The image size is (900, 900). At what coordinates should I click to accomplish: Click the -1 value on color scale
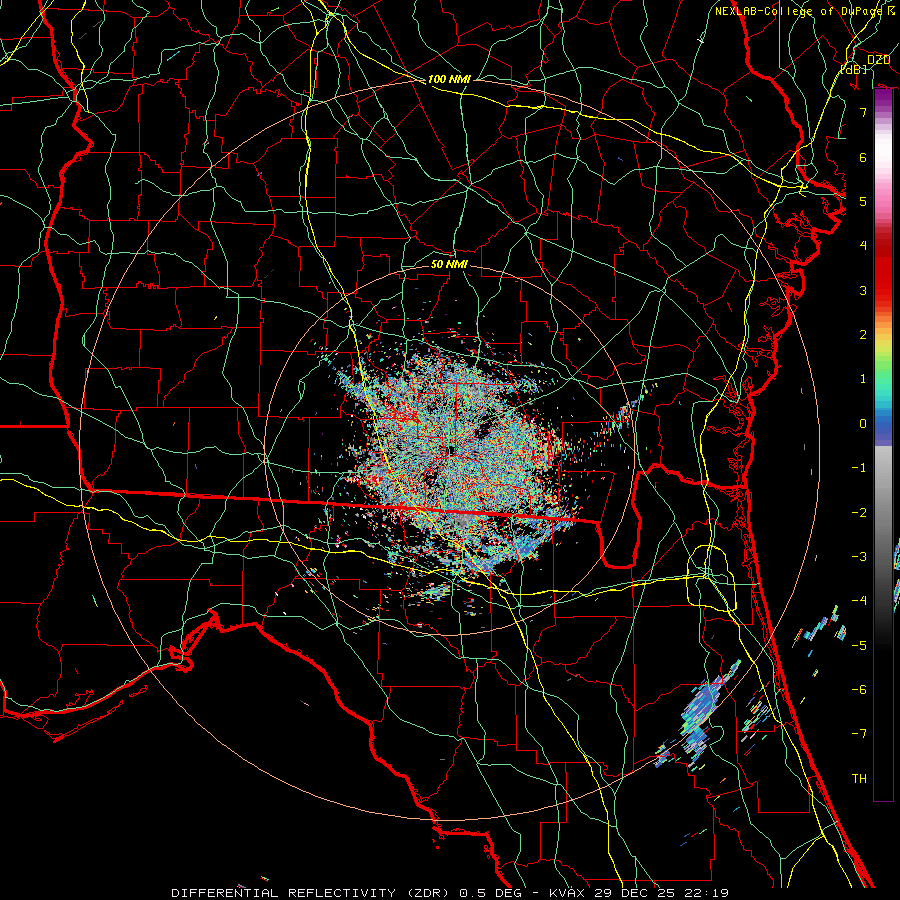(859, 468)
